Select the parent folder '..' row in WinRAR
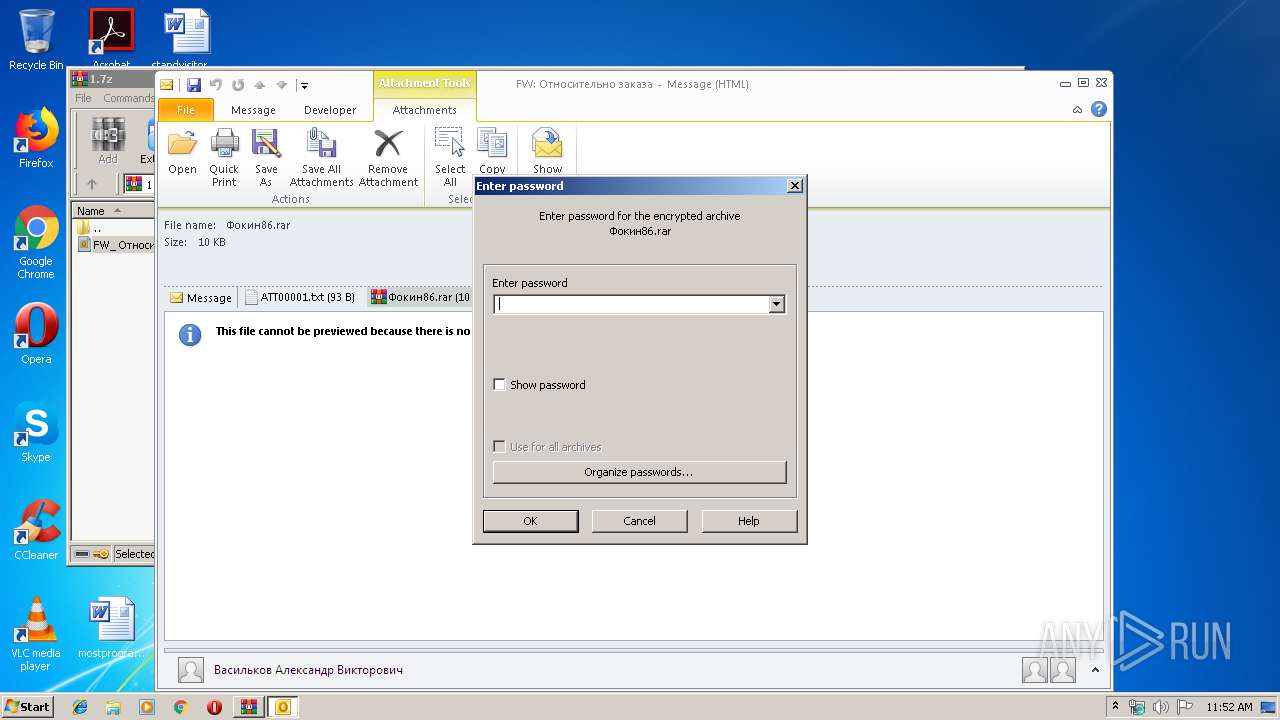 112,228
